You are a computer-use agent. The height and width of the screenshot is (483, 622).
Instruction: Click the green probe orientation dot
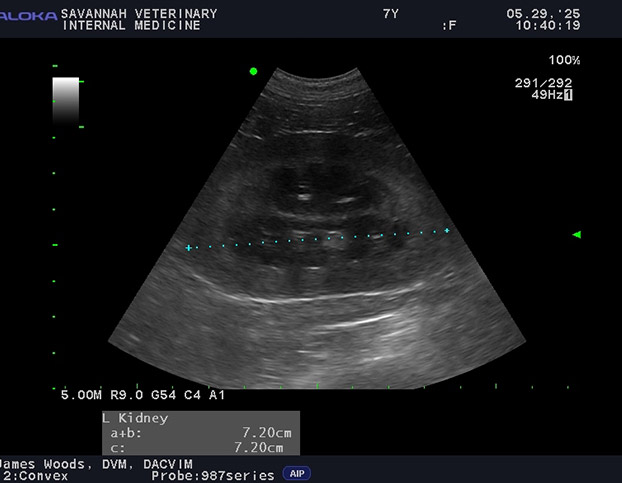[253, 71]
